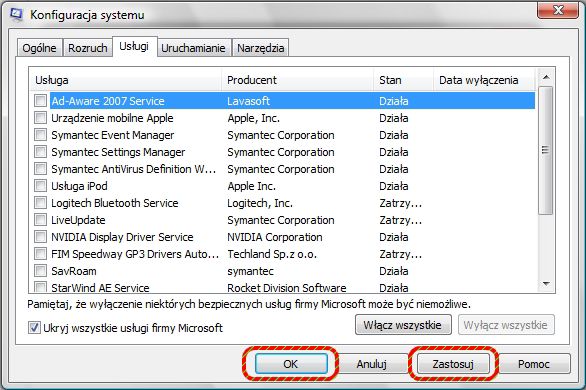
Task: Click the vertical scrollbar thumb in the services list
Action: (x=546, y=150)
